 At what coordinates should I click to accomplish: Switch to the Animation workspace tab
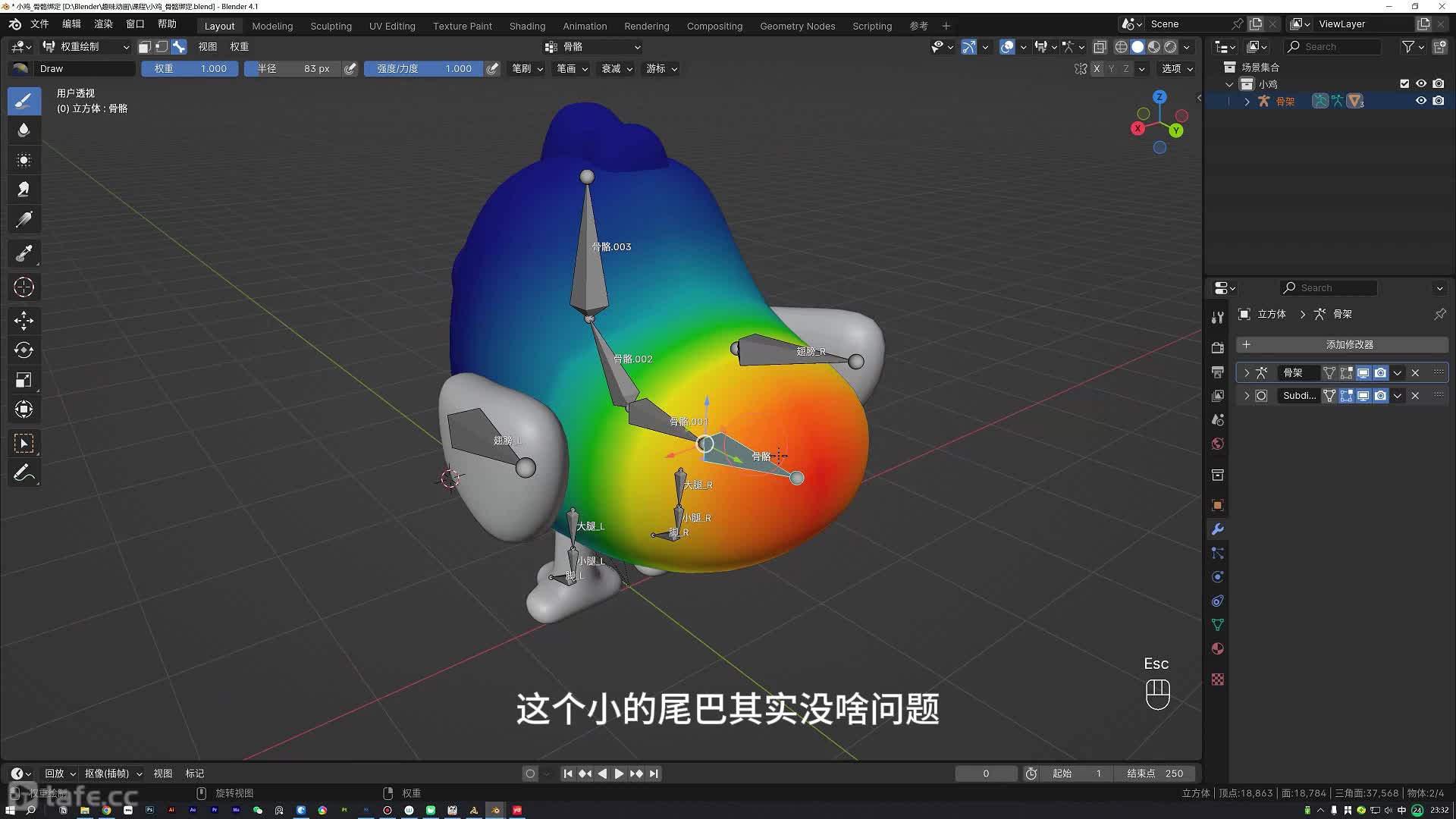585,26
